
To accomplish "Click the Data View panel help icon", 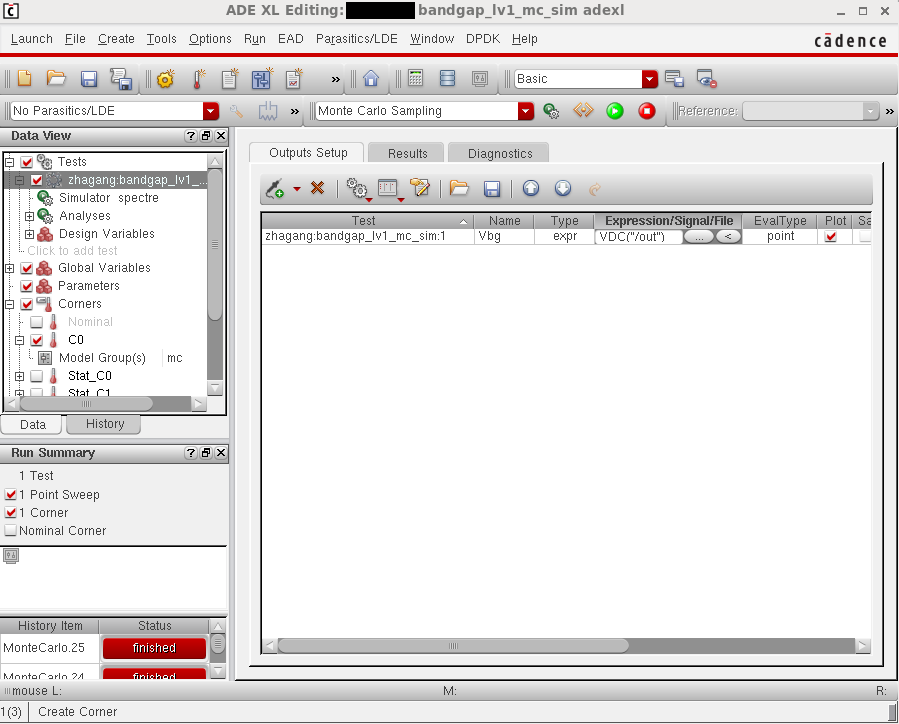I will [191, 136].
